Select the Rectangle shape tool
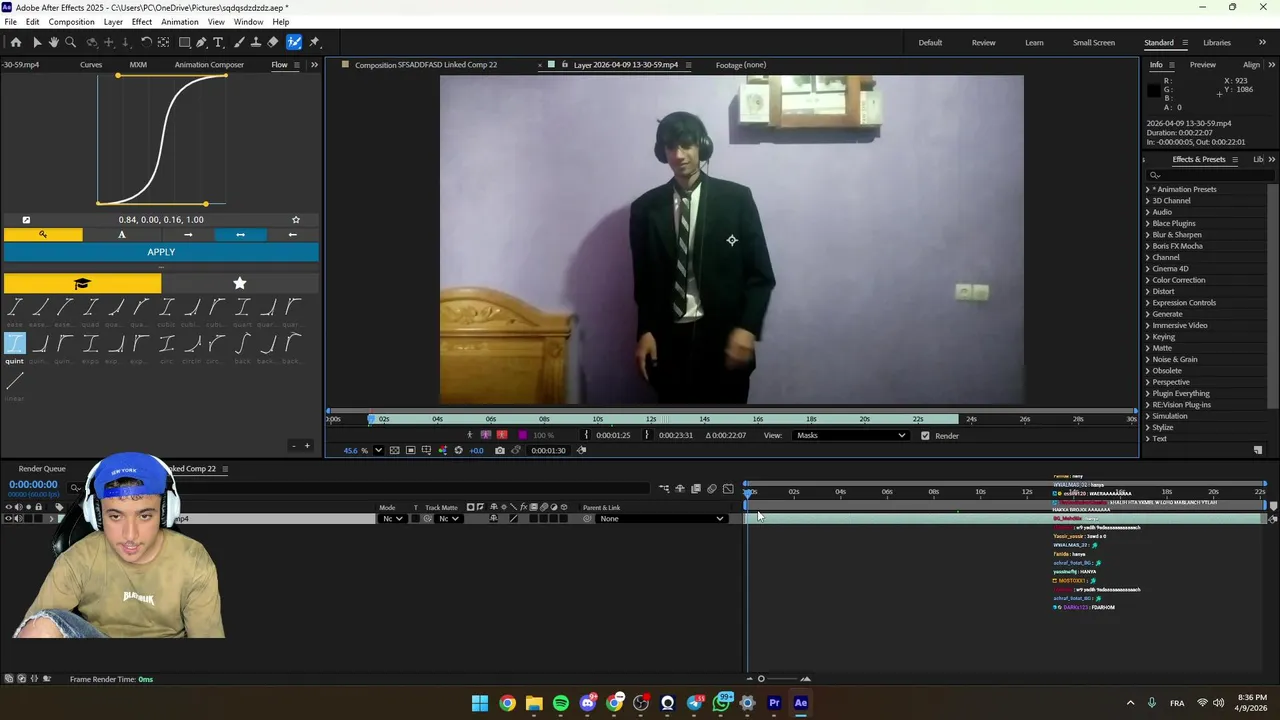 [185, 42]
